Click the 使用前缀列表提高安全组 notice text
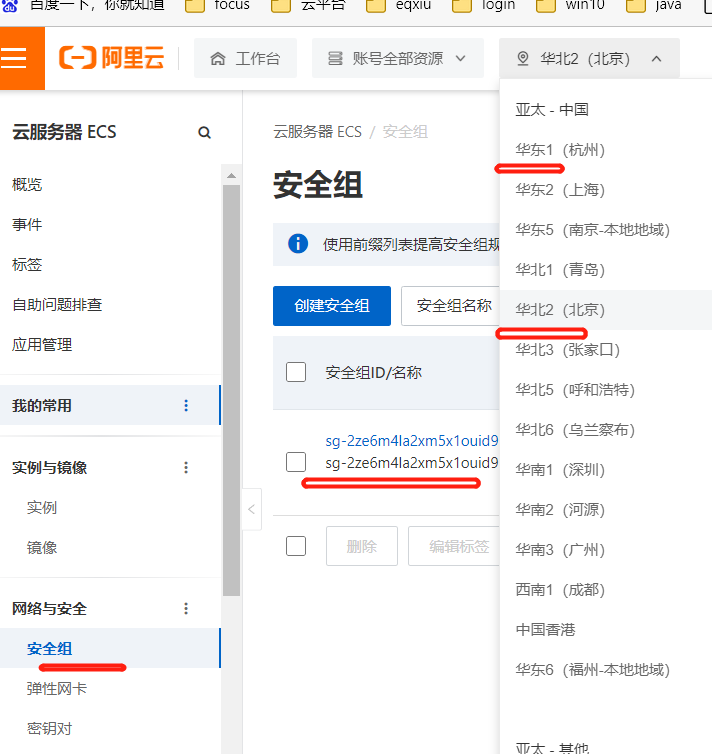 click(411, 244)
